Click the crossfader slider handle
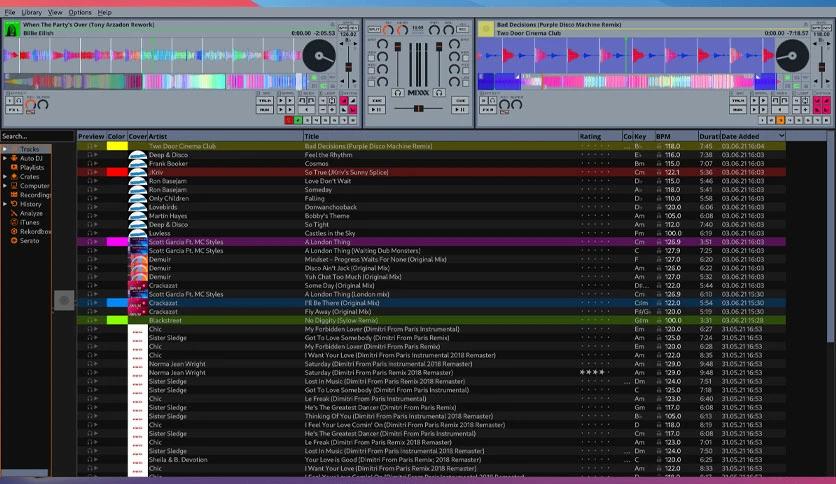 click(x=419, y=109)
